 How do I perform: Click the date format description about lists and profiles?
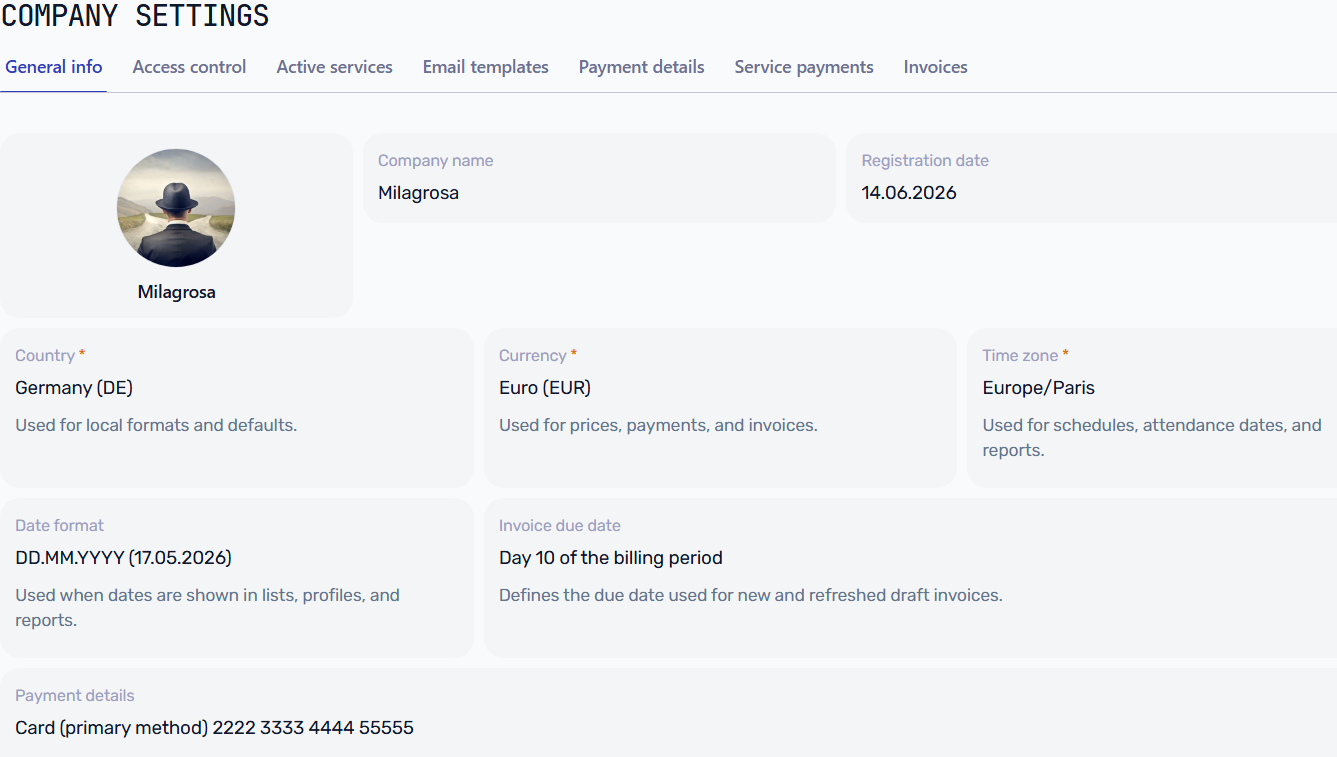tap(207, 608)
